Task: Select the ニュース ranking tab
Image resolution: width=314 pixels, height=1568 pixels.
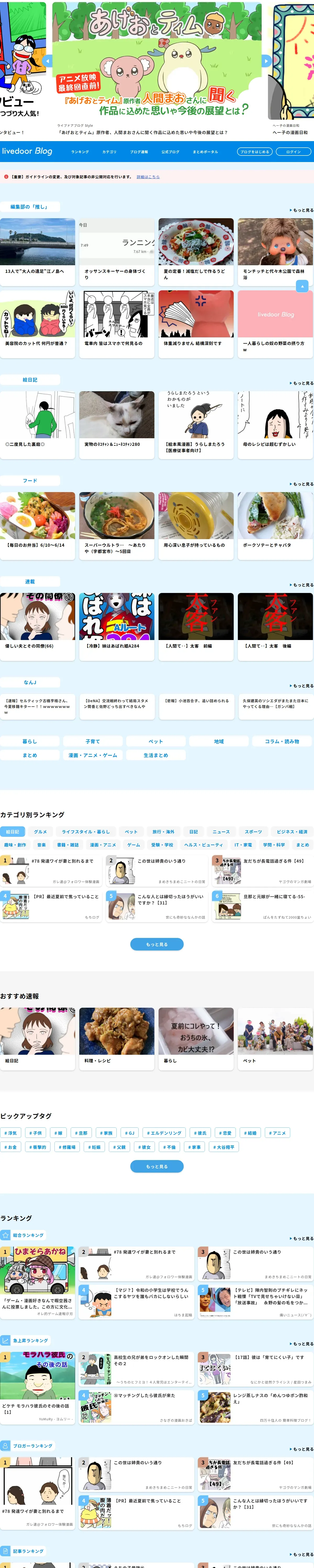Action: point(221,832)
